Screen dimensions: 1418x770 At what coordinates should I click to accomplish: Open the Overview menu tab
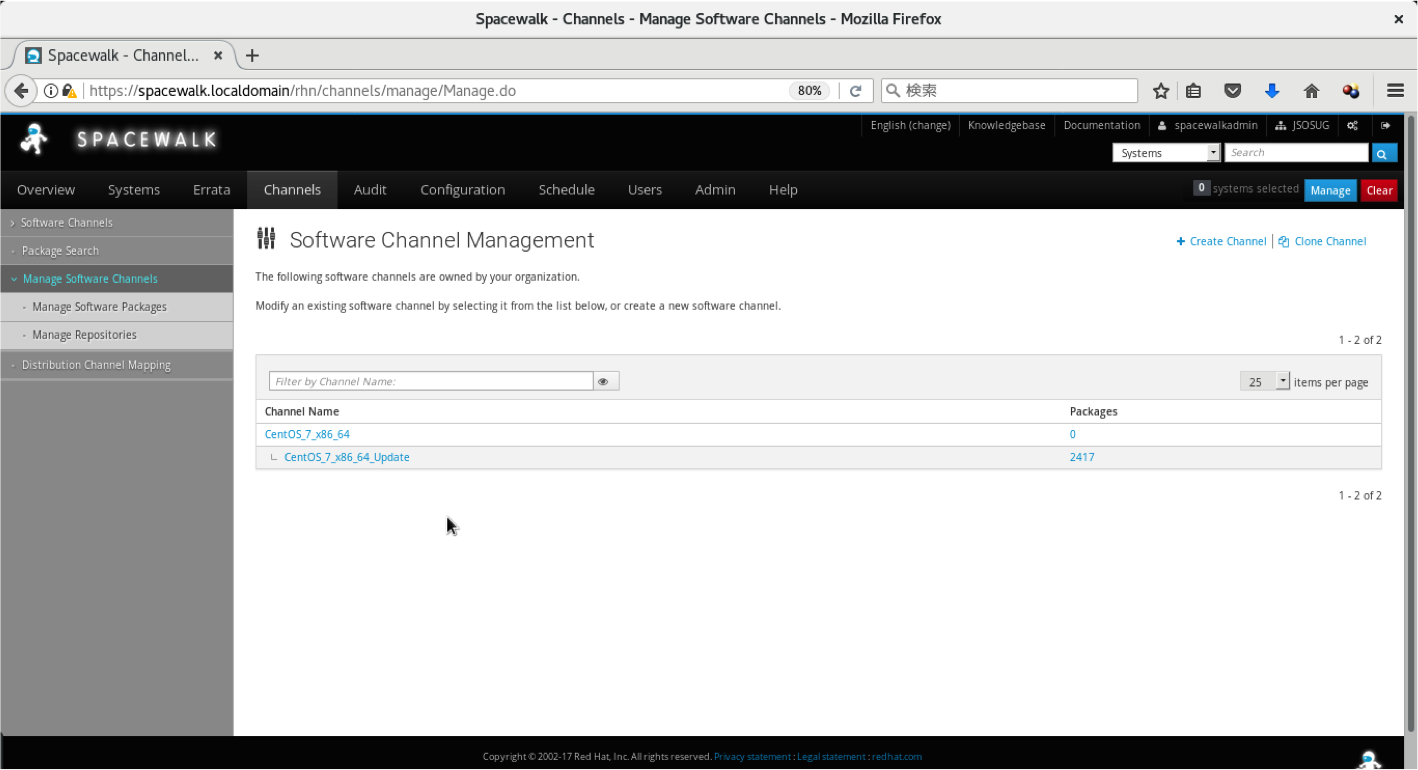(x=46, y=190)
